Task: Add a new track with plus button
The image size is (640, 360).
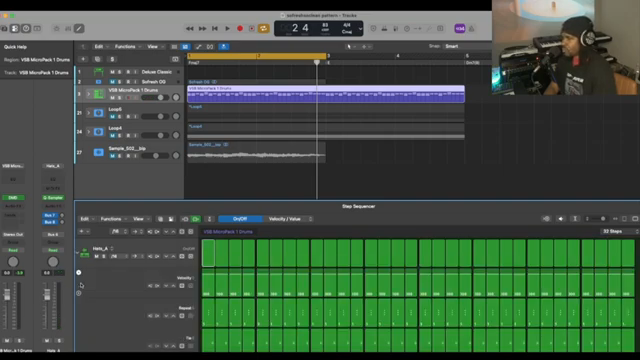Action: [83, 59]
